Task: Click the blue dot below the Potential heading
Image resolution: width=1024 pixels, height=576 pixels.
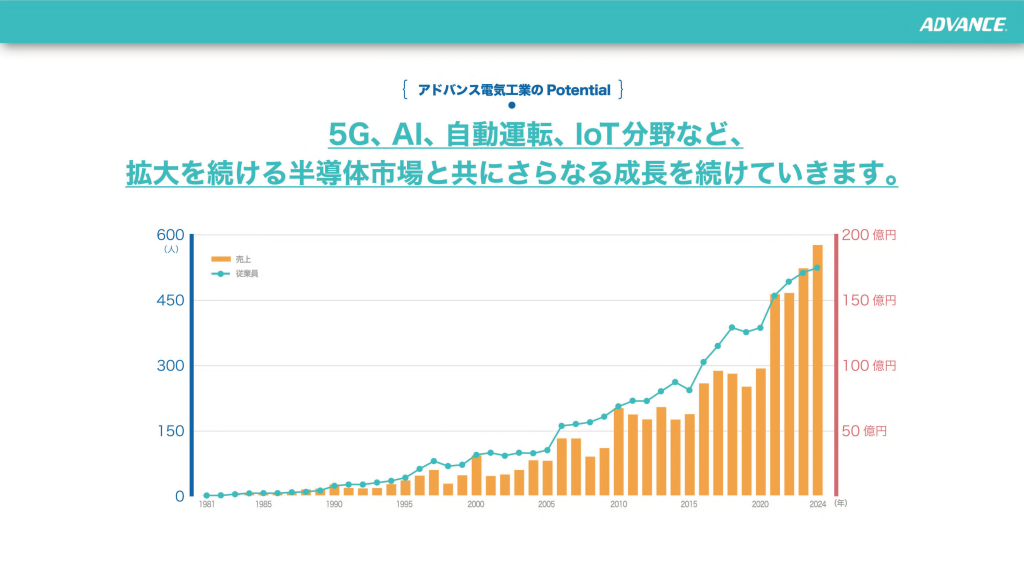Action: point(511,105)
